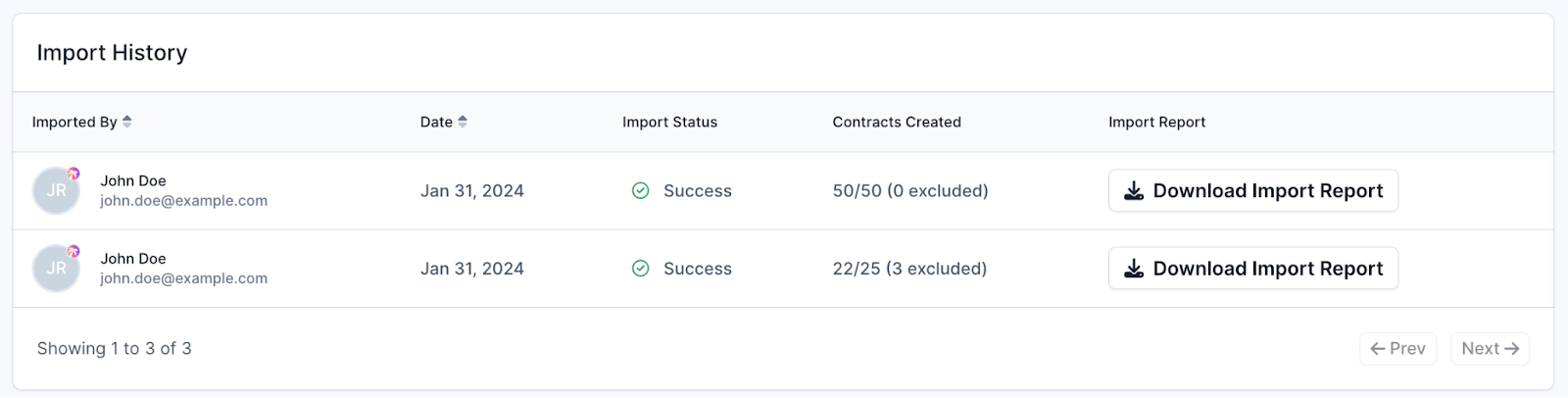The width and height of the screenshot is (1568, 398).
Task: Click JR avatar in second row
Action: [56, 269]
